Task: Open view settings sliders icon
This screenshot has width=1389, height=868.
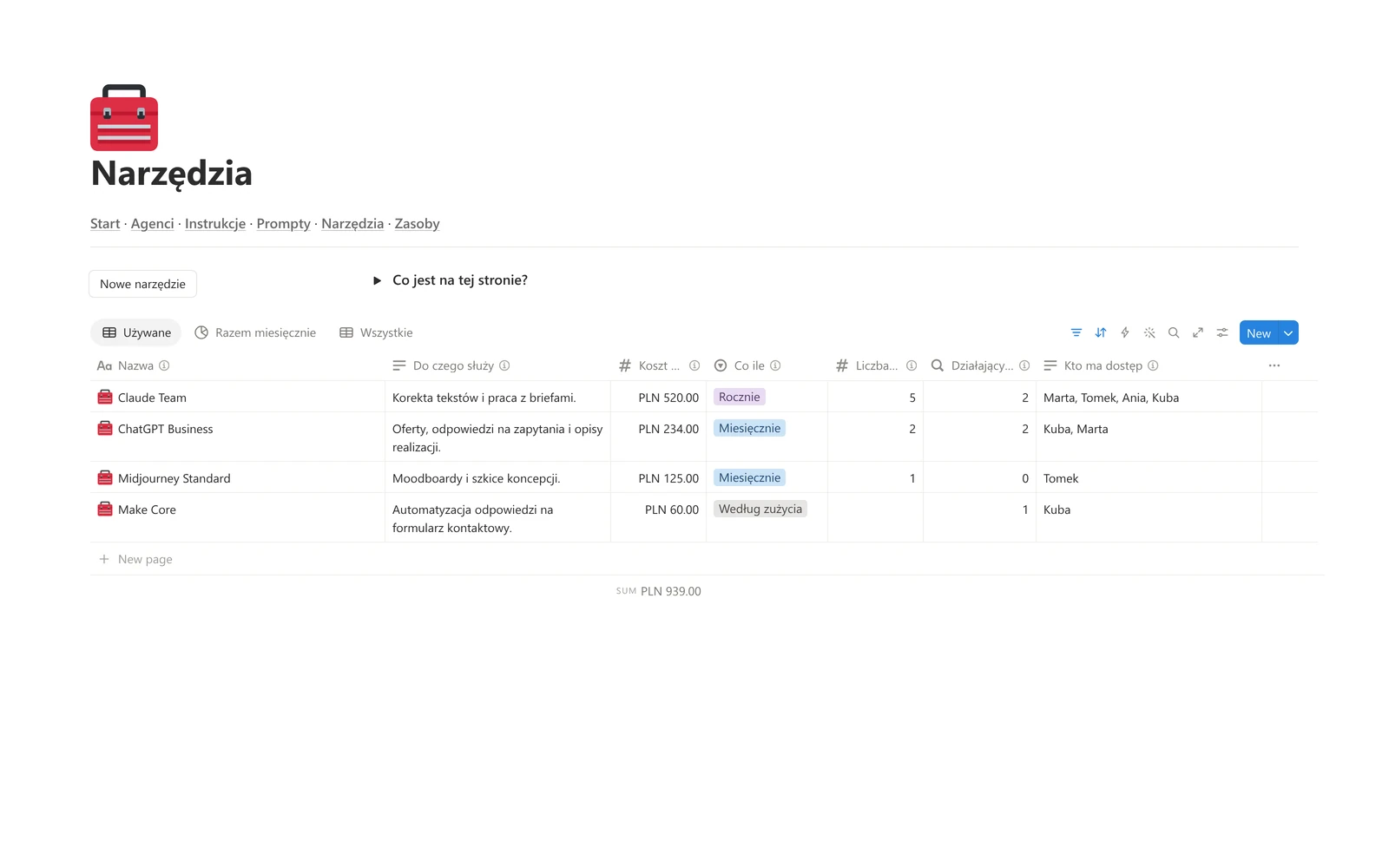Action: pos(1222,332)
